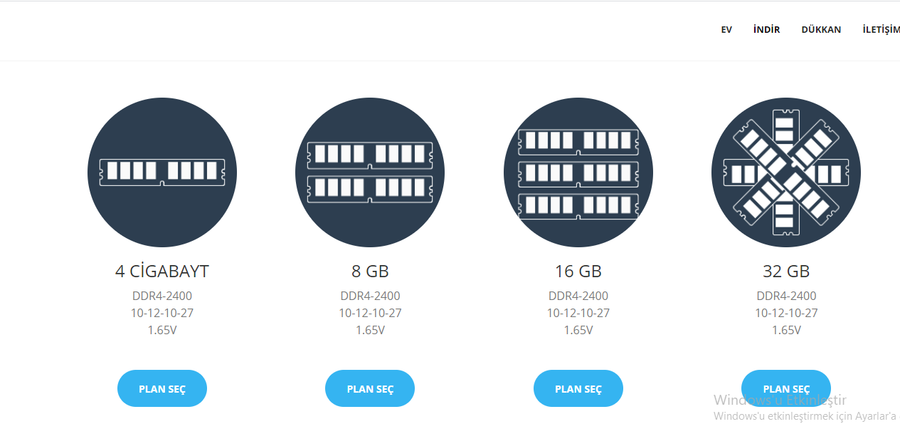Click the two-stick 8 GB RAM icon
Screen dimensions: 900x424
[370, 173]
